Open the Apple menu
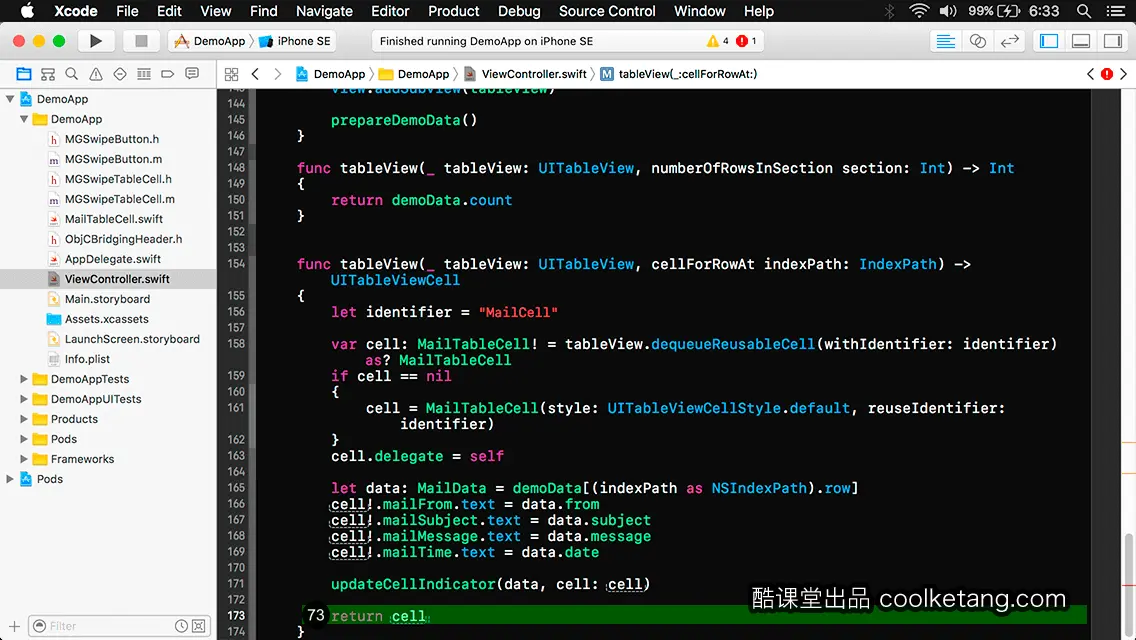 (x=27, y=11)
